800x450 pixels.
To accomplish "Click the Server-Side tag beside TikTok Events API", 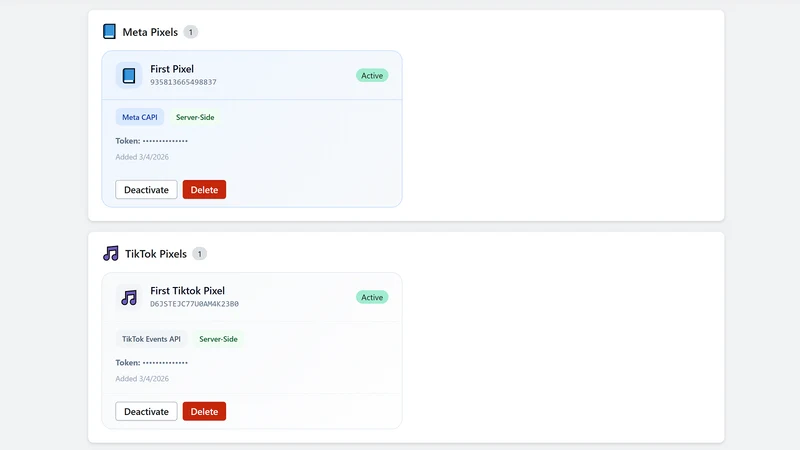I will (x=218, y=339).
